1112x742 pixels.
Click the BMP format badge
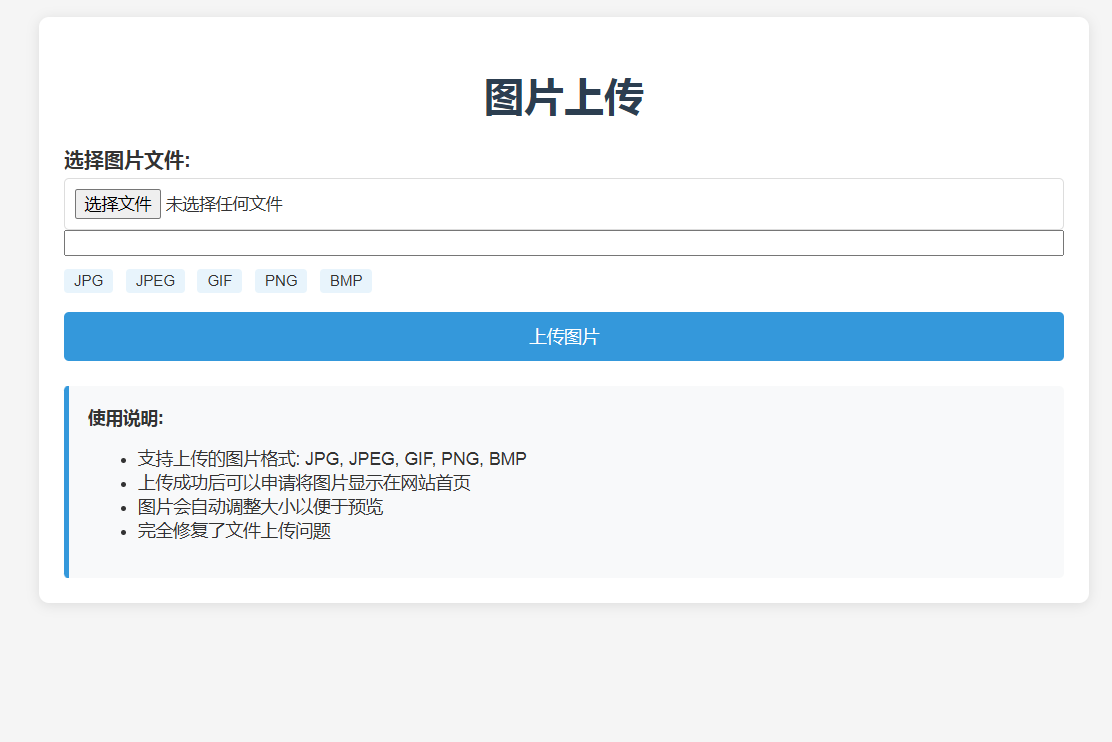(x=345, y=280)
